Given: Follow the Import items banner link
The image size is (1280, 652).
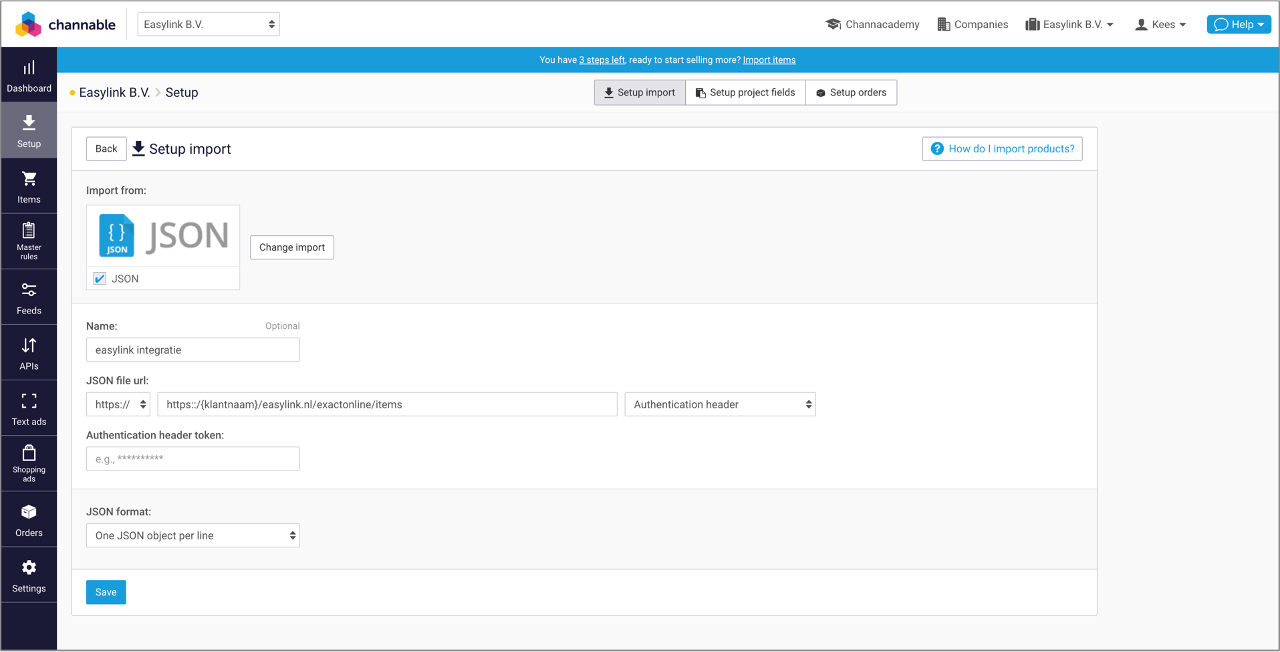Looking at the screenshot, I should coord(769,60).
